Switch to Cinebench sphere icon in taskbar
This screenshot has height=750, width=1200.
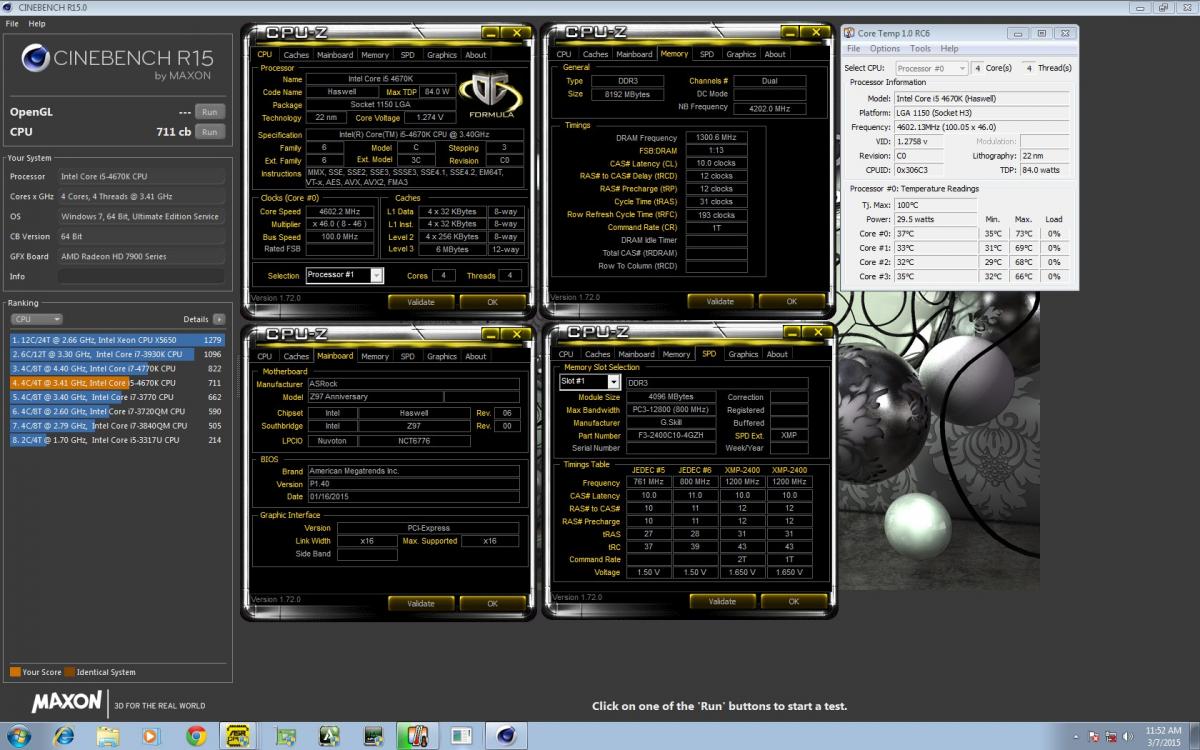click(x=507, y=736)
